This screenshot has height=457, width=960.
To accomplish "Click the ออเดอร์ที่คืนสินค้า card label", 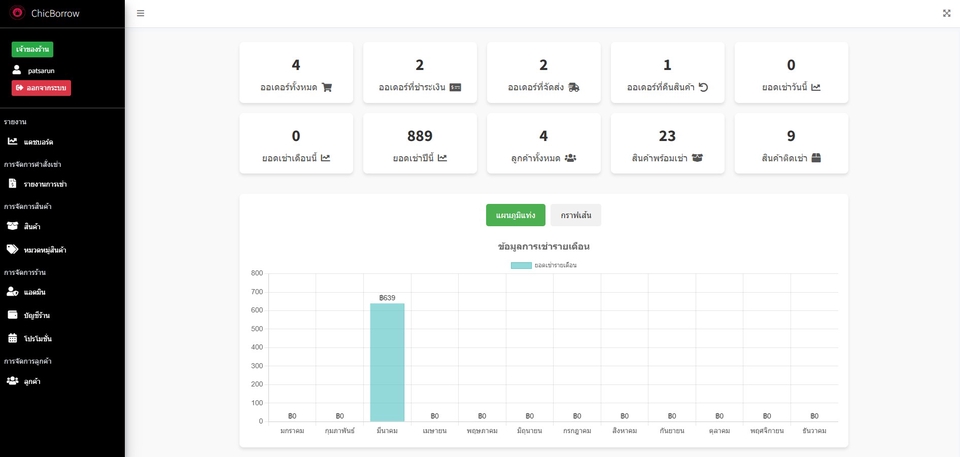I will point(661,88).
